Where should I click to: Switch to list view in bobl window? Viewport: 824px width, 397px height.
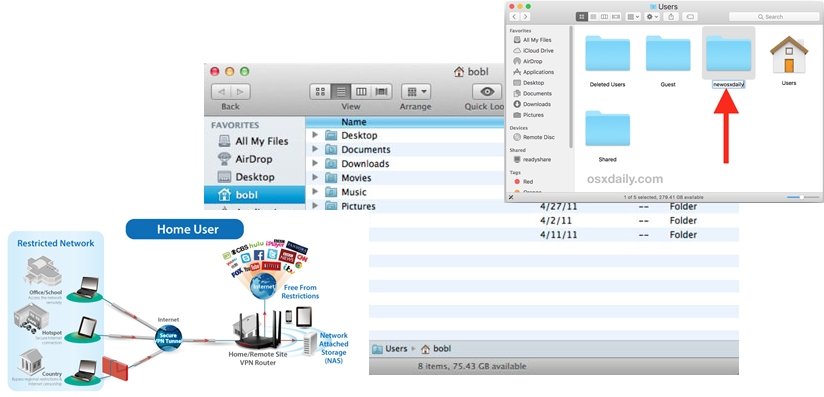pos(341,91)
